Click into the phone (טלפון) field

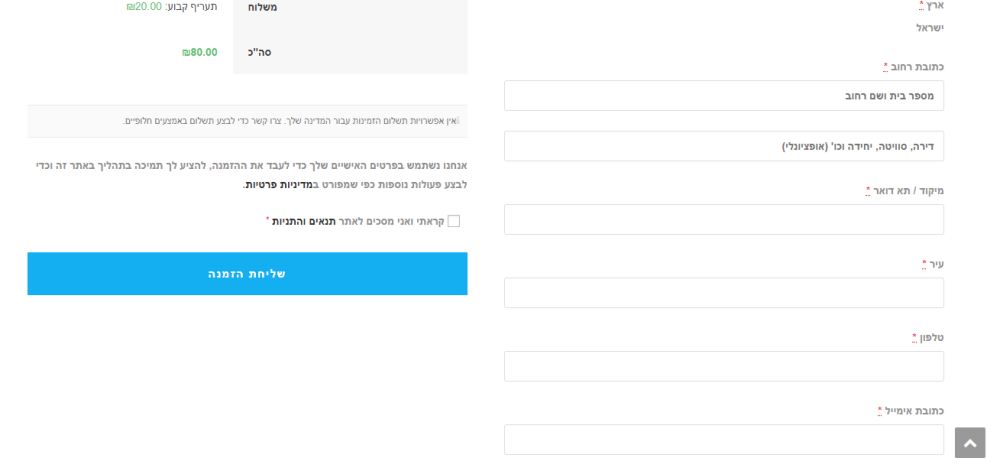[723, 366]
